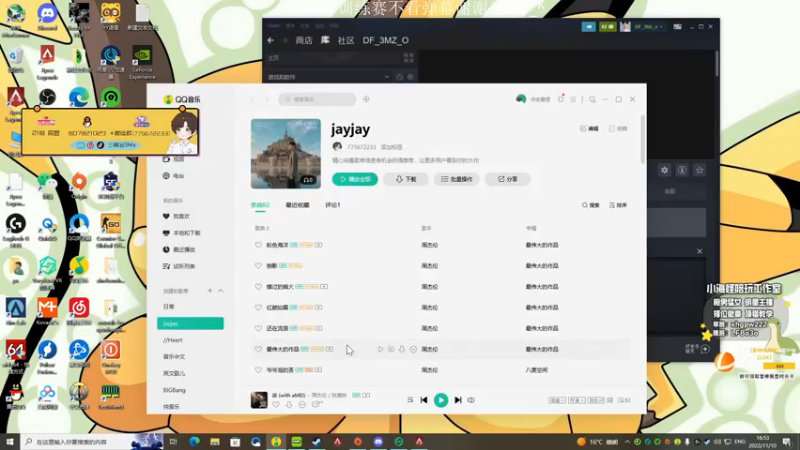The image size is (800, 450).
Task: Click the search-in-playlist icon
Action: [590, 205]
